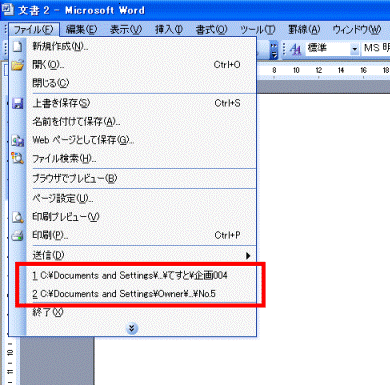
Task: Click the vertical ruler at mark 10
Action: 10,352
